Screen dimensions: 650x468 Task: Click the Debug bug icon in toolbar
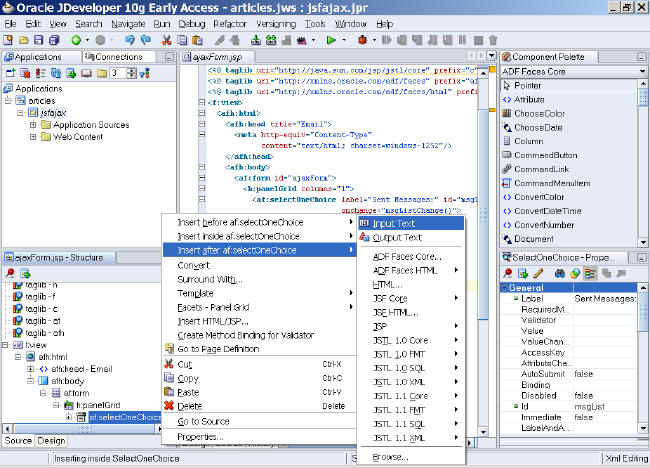click(360, 40)
